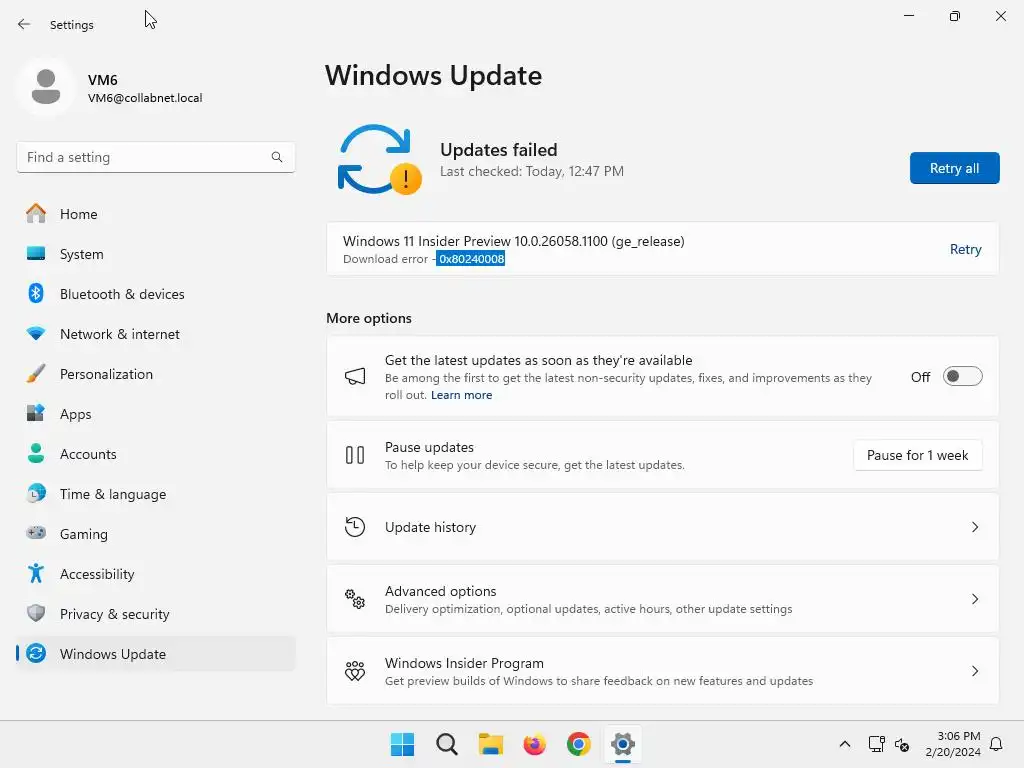Screen dimensions: 1024x768
Task: Click the Privacy & security shield icon
Action: click(x=36, y=613)
